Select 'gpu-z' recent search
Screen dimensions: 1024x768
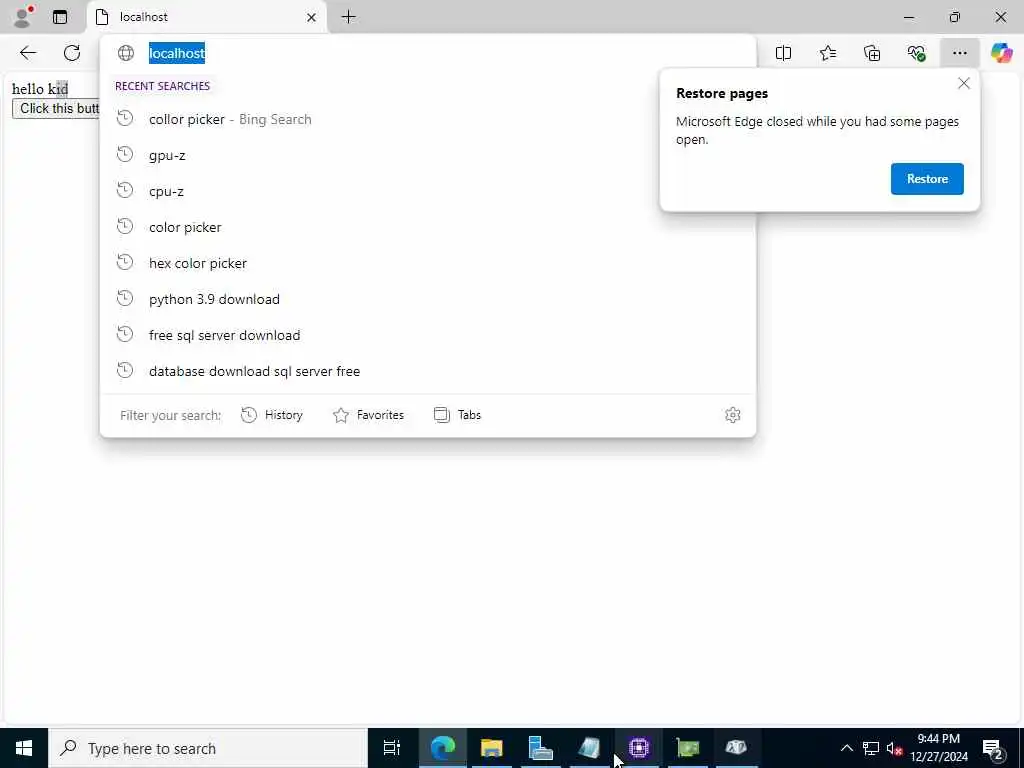click(428, 155)
